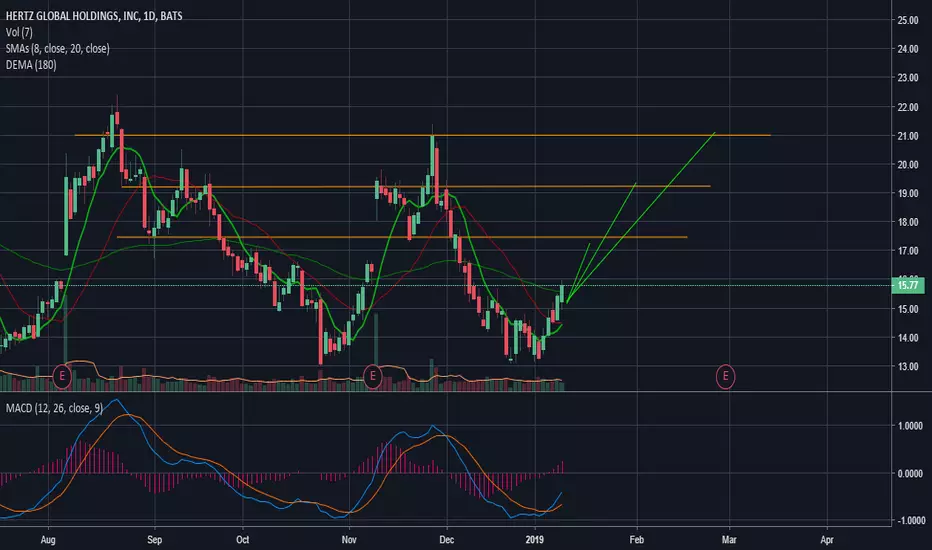Select the 21.00 orange resistance line
The height and width of the screenshot is (550, 932).
(x=422, y=136)
